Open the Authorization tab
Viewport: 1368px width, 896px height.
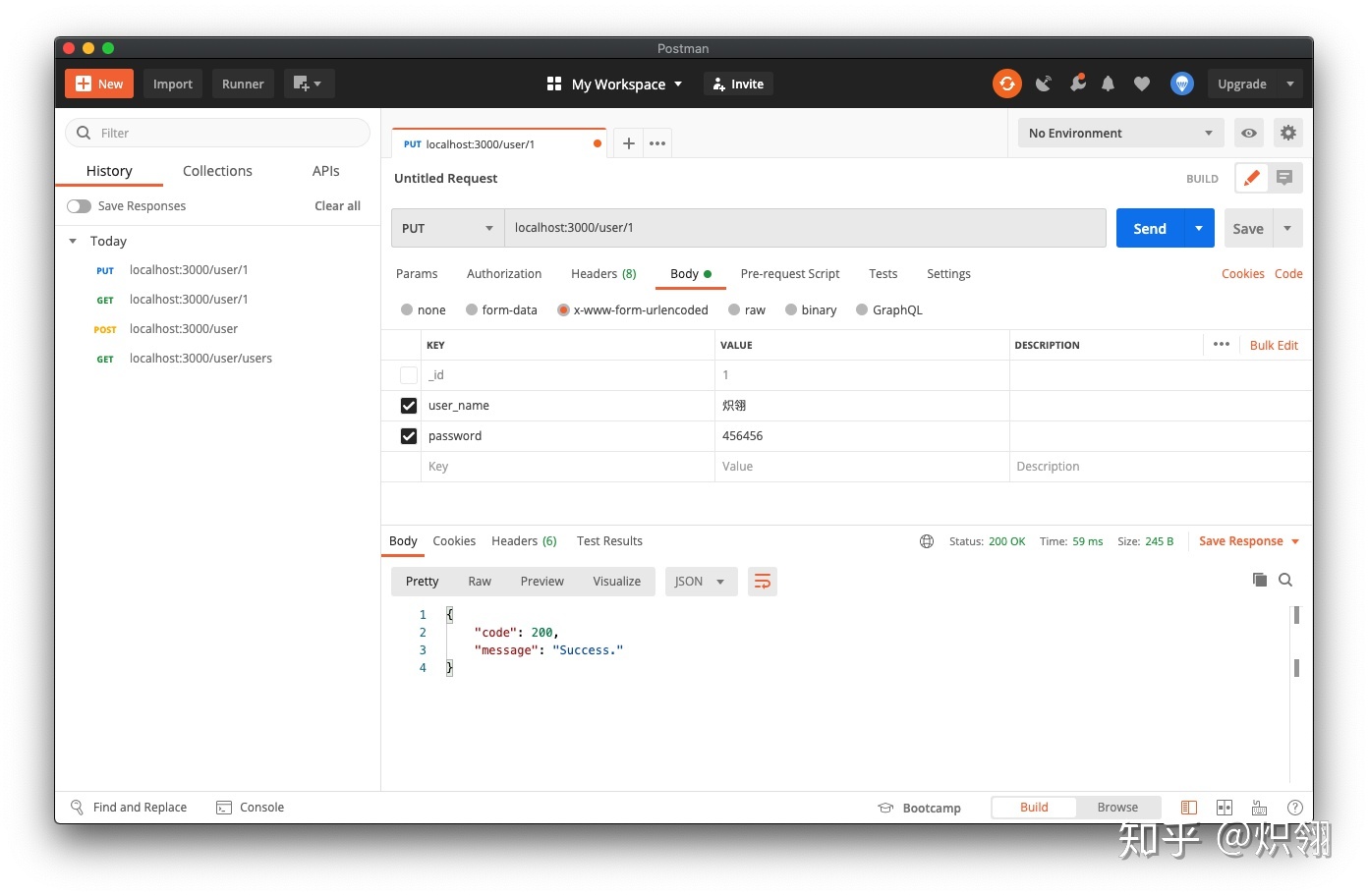click(504, 274)
